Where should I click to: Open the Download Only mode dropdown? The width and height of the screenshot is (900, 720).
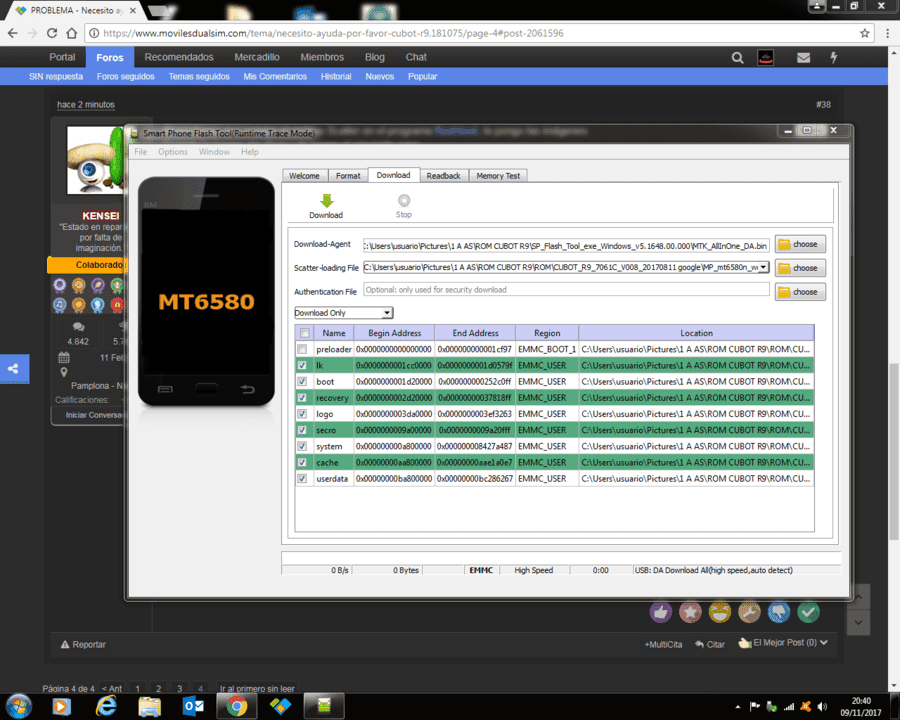(343, 313)
